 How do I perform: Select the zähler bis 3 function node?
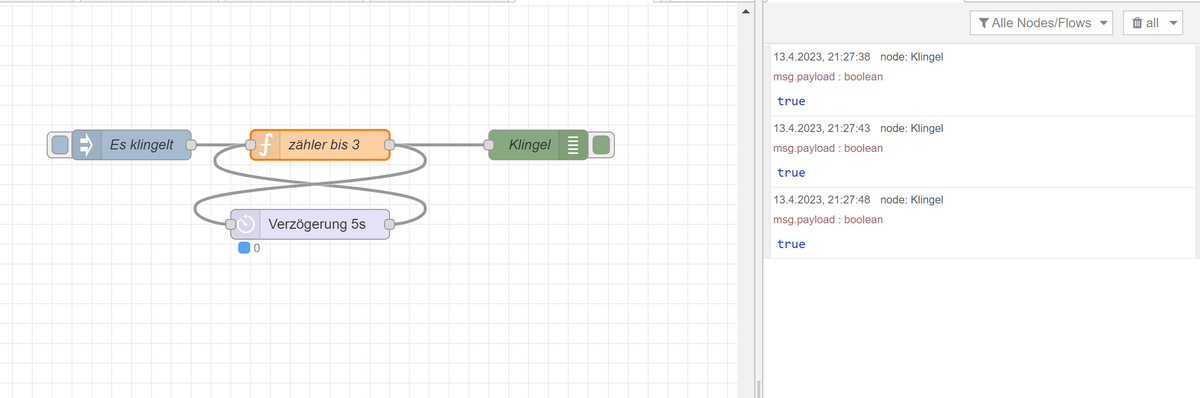tap(319, 145)
